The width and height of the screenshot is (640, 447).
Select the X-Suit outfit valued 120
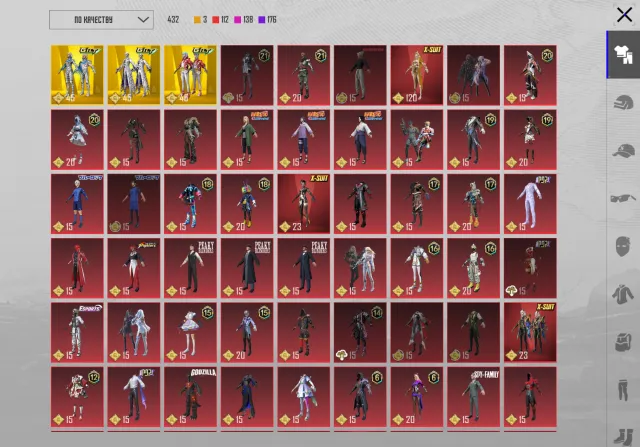pyautogui.click(x=417, y=75)
